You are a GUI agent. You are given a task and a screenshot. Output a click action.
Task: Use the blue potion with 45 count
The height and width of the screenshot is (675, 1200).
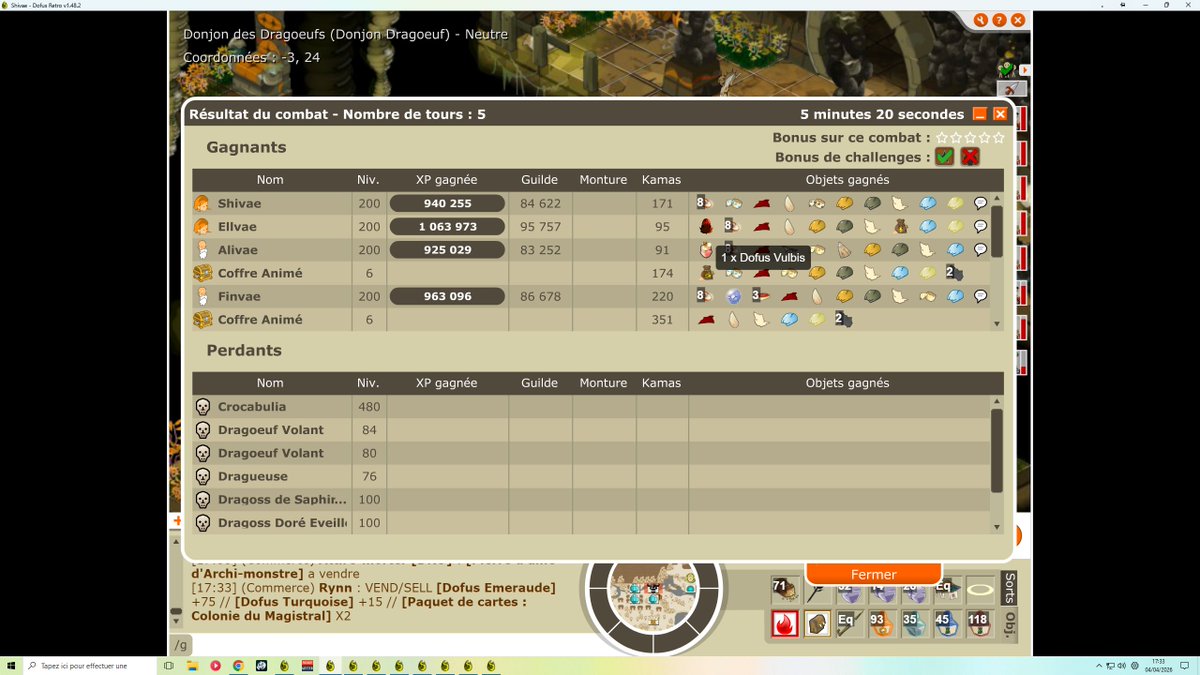click(947, 623)
